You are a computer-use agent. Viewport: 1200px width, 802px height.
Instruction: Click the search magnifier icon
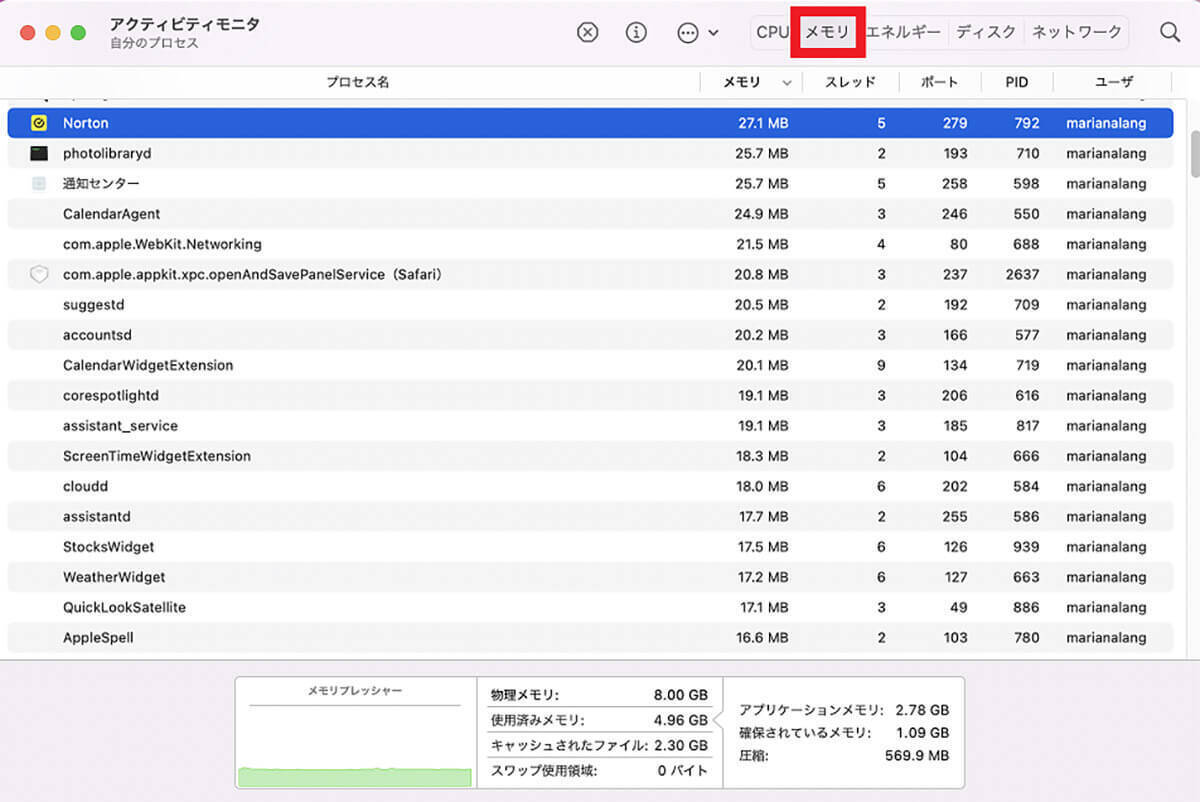pos(1170,32)
